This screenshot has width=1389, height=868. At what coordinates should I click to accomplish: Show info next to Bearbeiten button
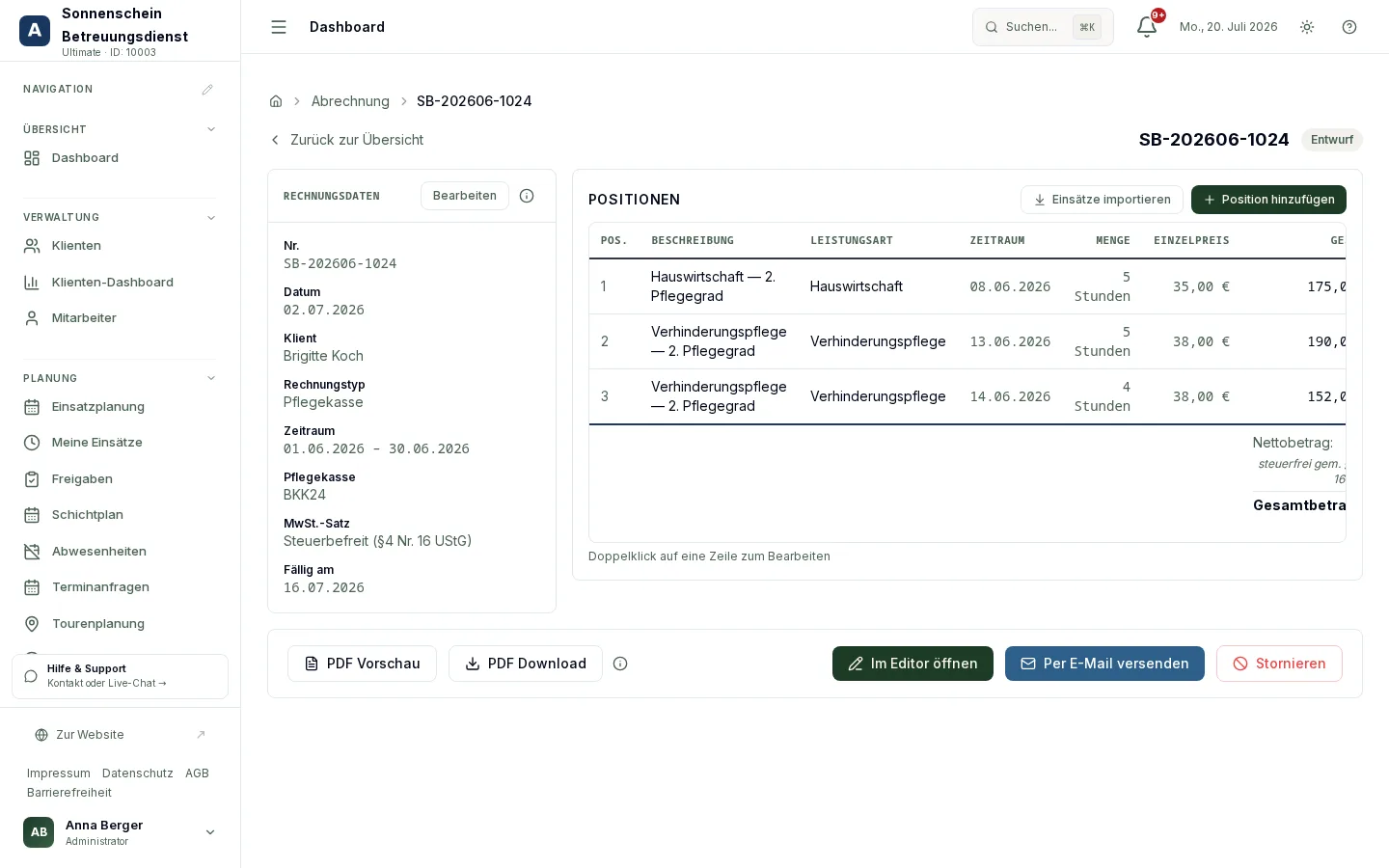527,196
